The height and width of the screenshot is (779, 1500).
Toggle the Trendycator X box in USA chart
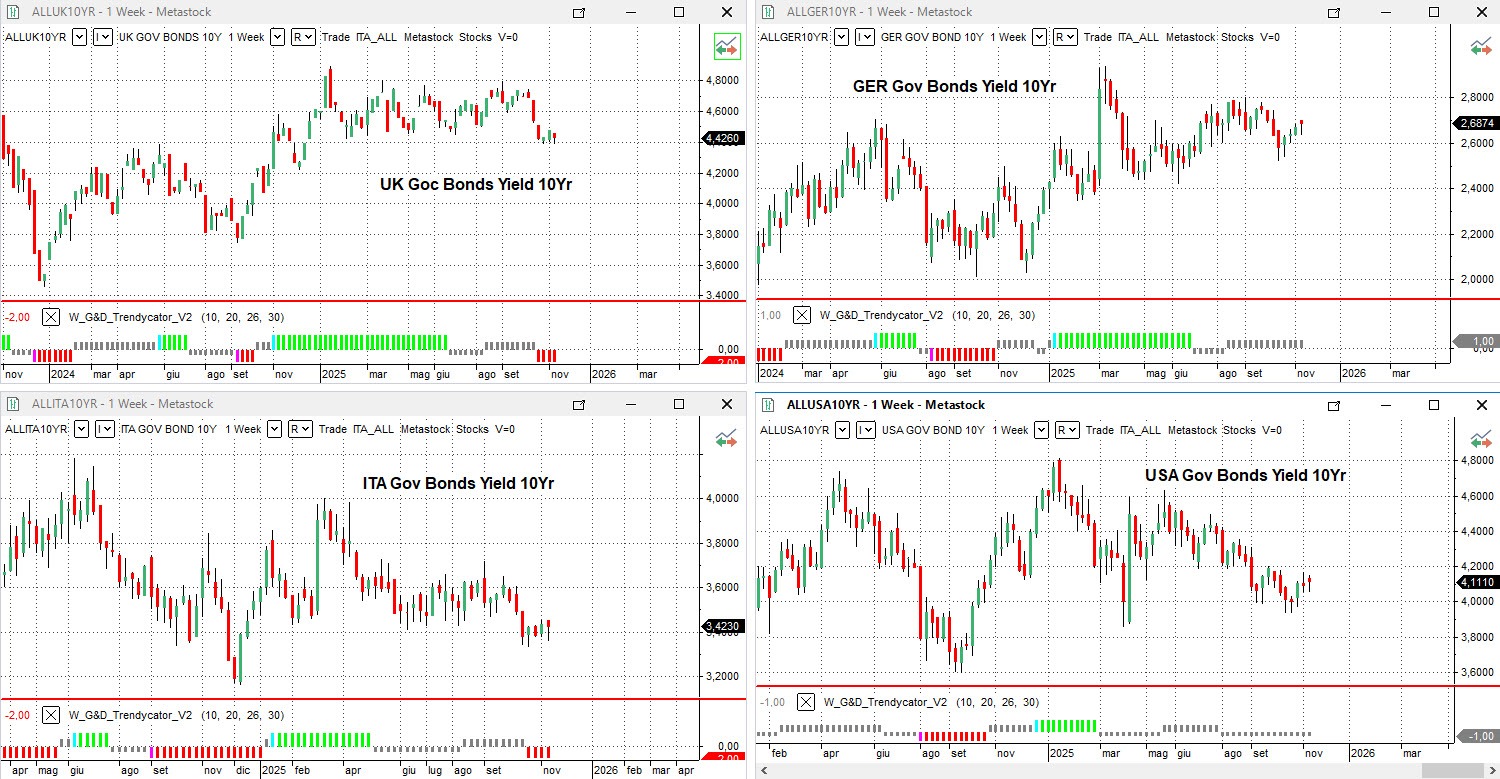pyautogui.click(x=806, y=702)
